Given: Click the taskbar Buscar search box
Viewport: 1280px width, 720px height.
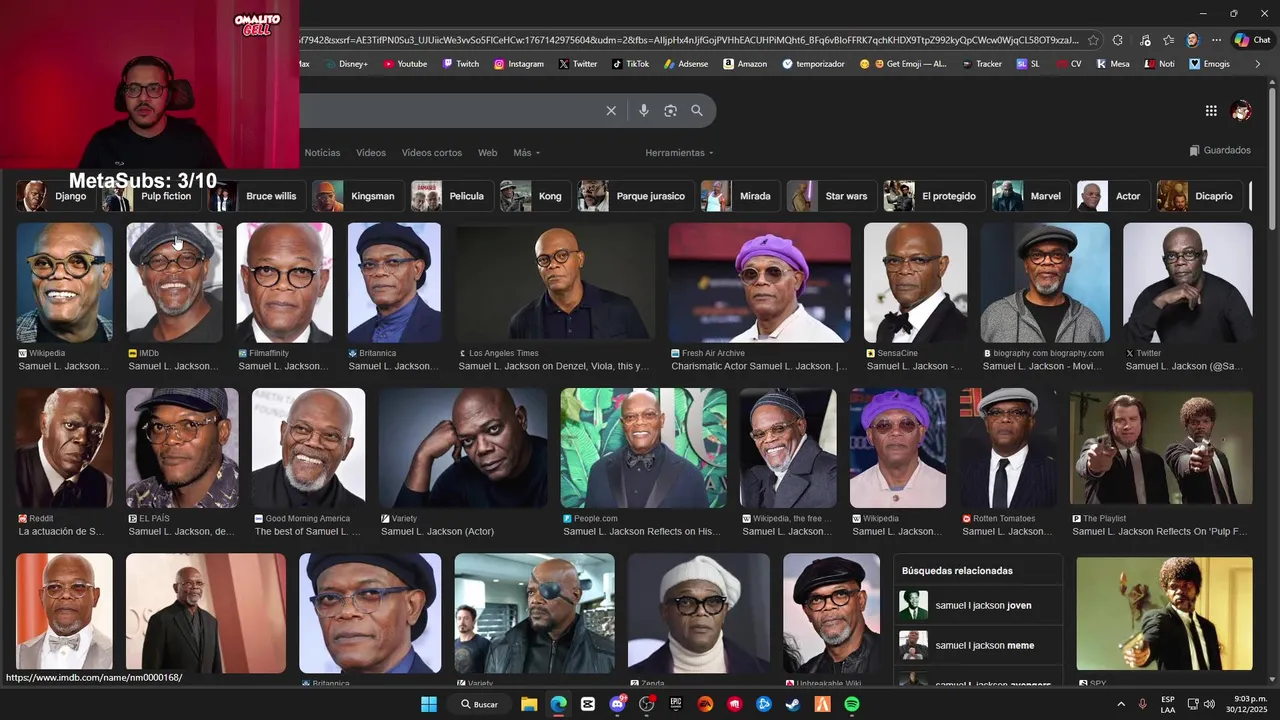Looking at the screenshot, I should tap(479, 704).
